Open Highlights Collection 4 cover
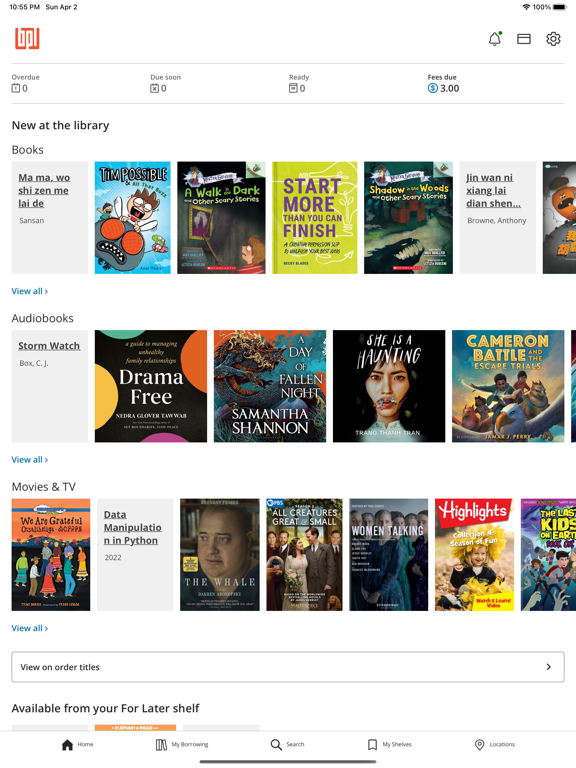576x768 pixels. coord(475,554)
